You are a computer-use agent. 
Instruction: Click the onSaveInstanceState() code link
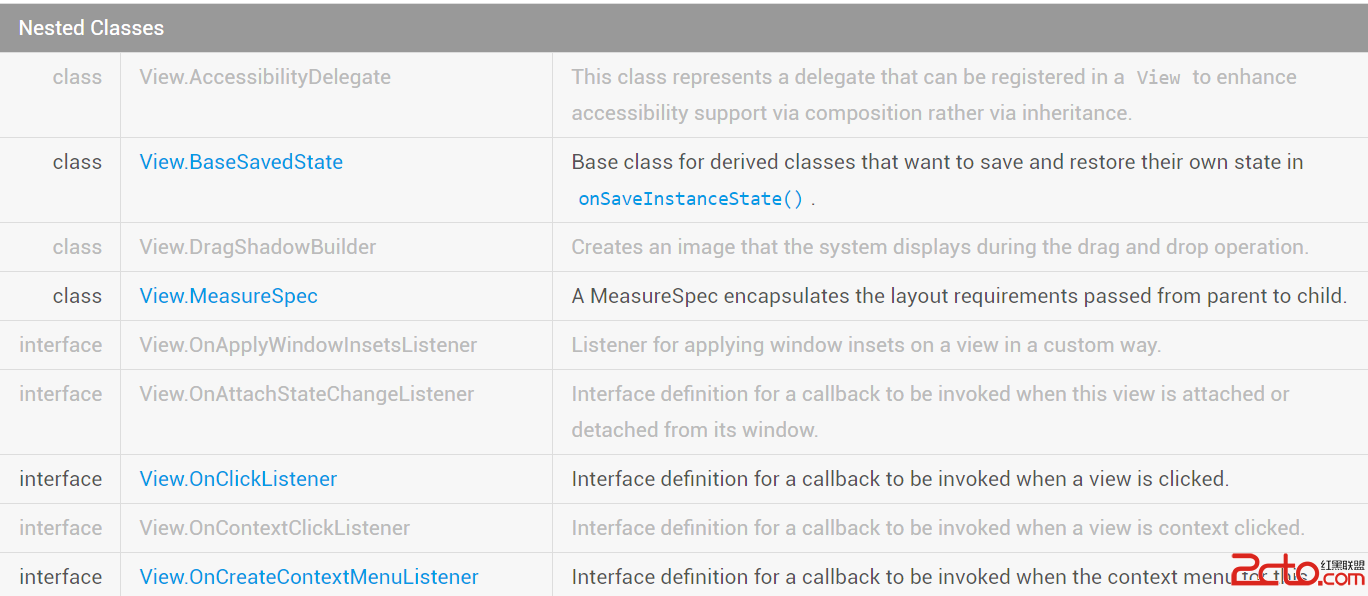[691, 199]
